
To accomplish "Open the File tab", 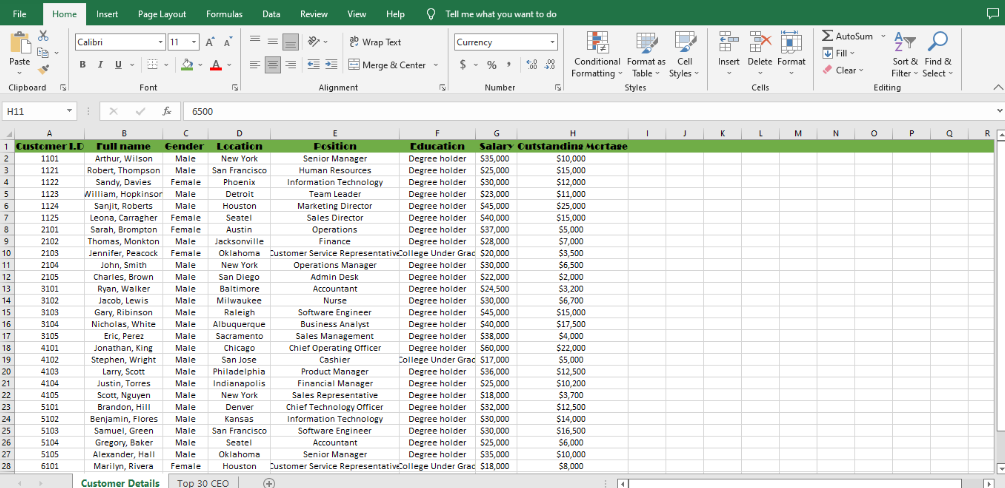I will [x=19, y=13].
